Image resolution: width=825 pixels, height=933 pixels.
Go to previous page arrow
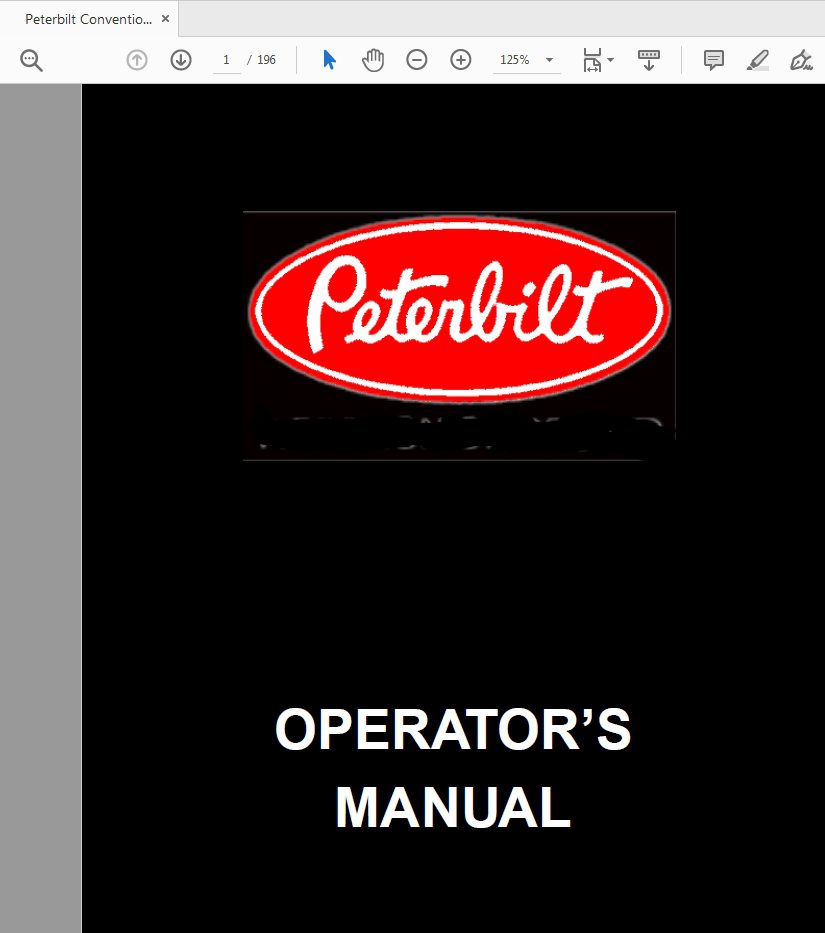[137, 60]
